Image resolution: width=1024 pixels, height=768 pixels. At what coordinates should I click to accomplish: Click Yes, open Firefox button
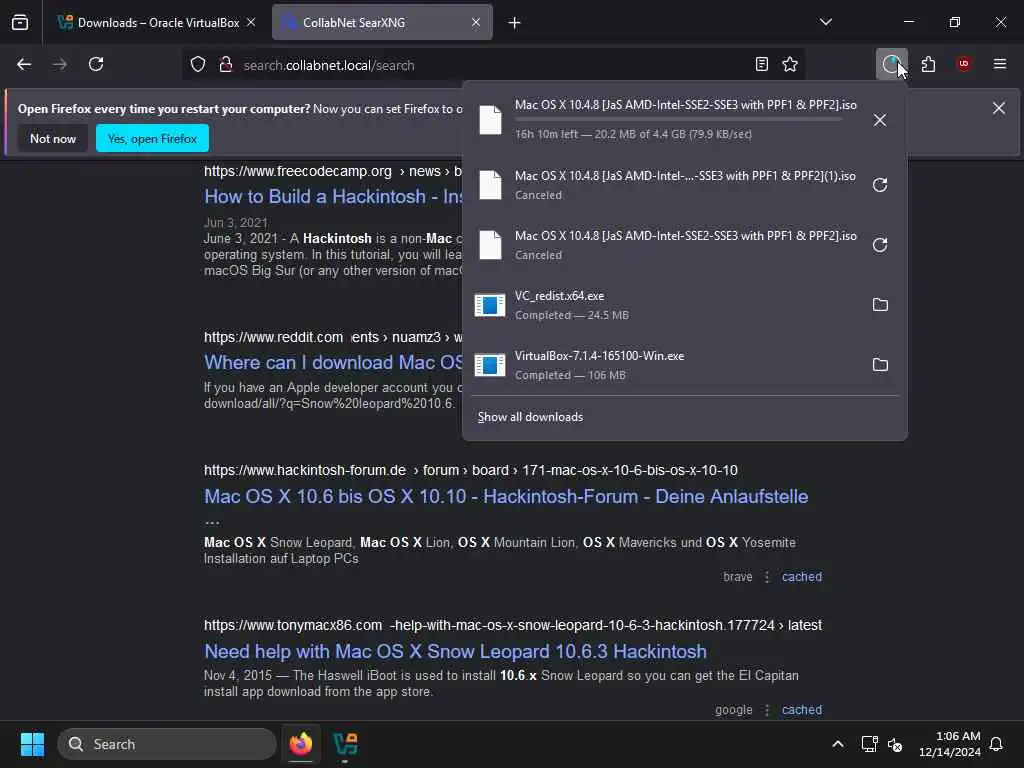(152, 138)
